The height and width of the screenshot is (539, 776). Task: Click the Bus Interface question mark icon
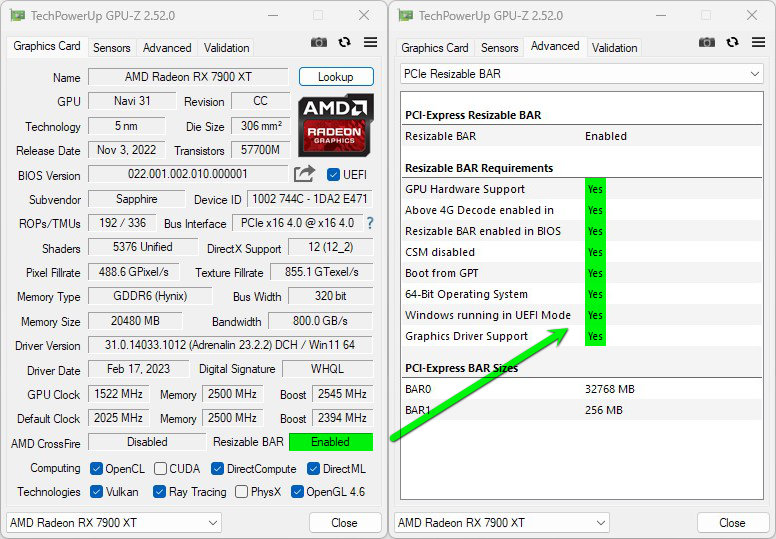(370, 223)
